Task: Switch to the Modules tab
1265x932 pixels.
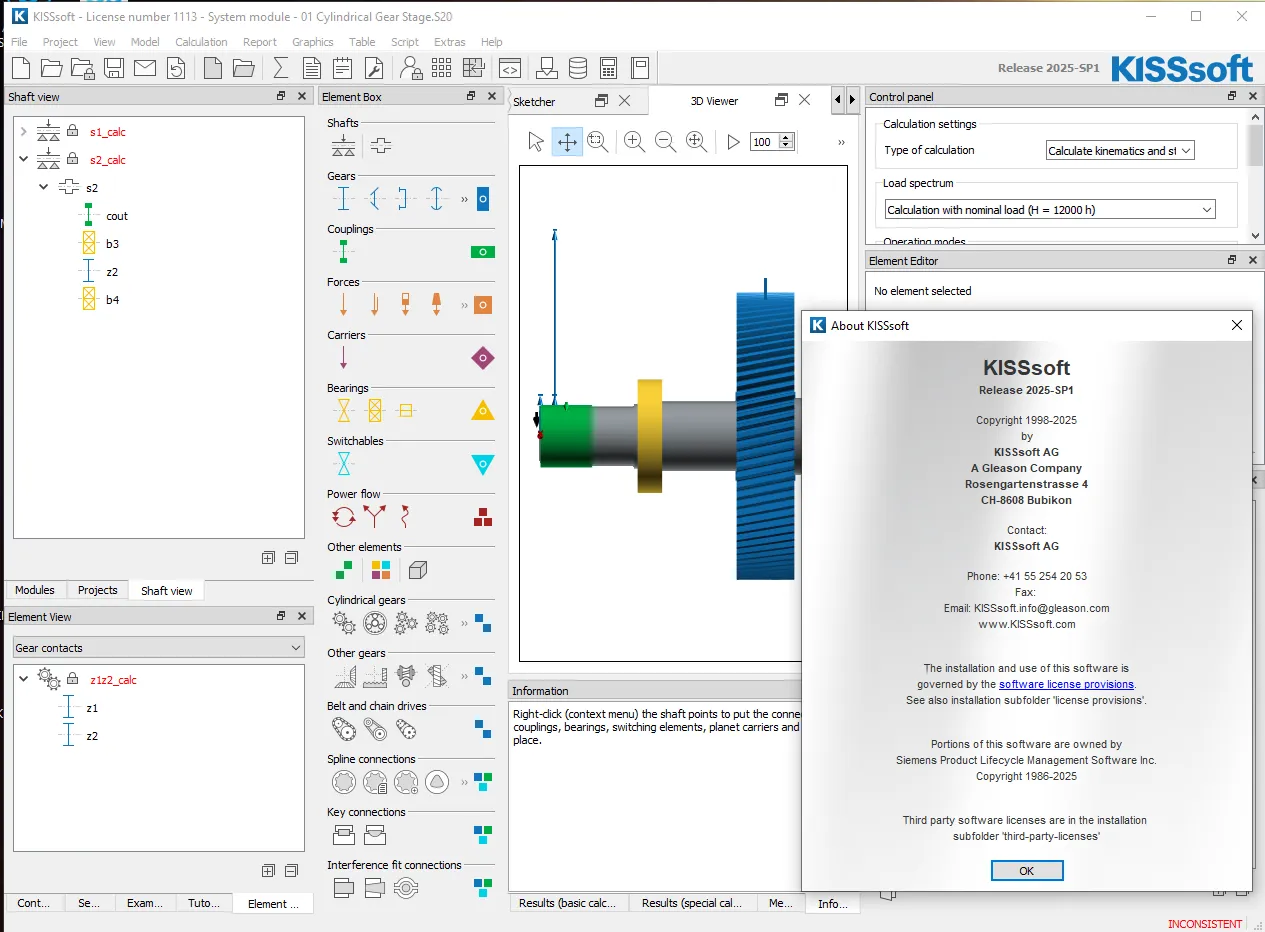Action: [35, 590]
